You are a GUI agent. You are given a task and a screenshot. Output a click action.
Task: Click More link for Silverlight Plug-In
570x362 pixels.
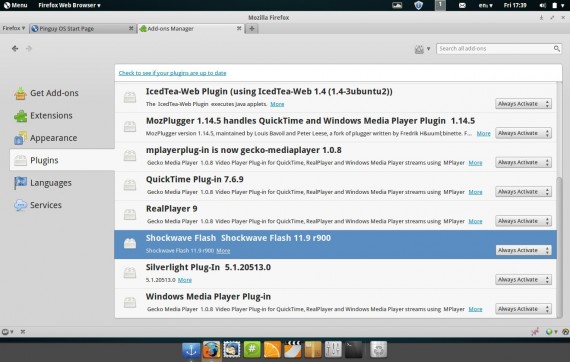185,280
